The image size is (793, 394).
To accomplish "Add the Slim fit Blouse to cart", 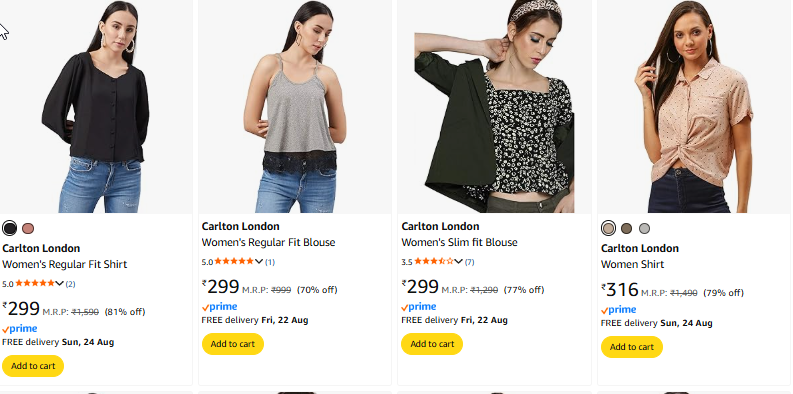I will click(432, 344).
